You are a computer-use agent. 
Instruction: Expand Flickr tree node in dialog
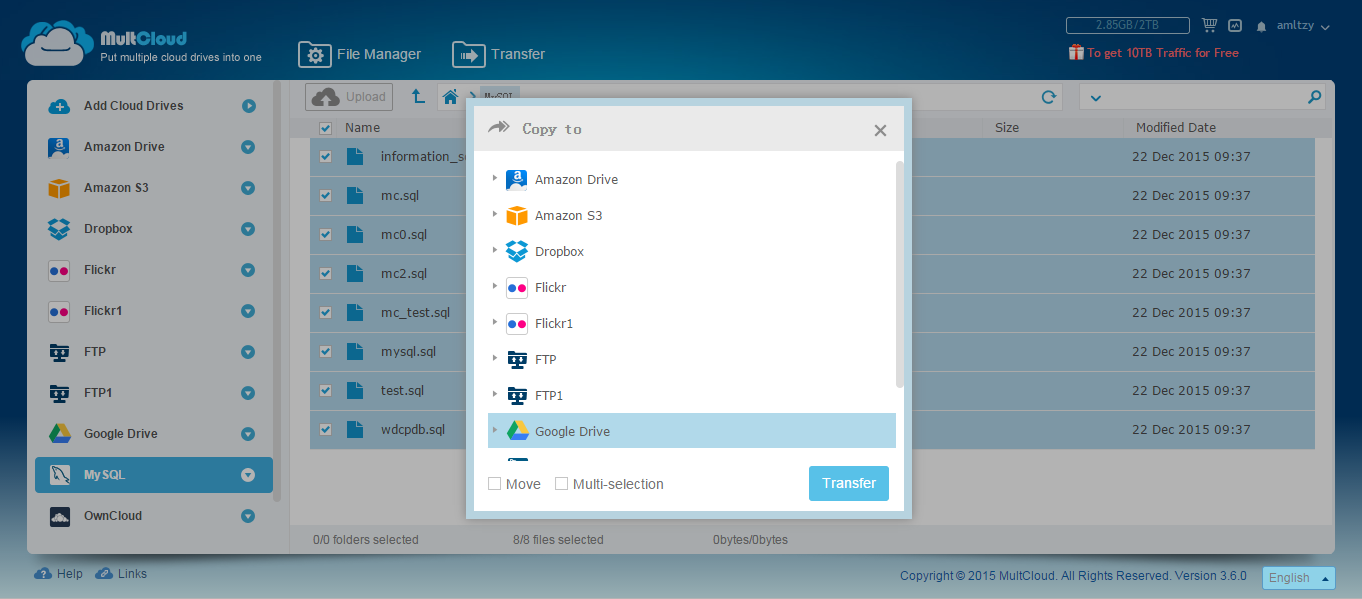494,287
